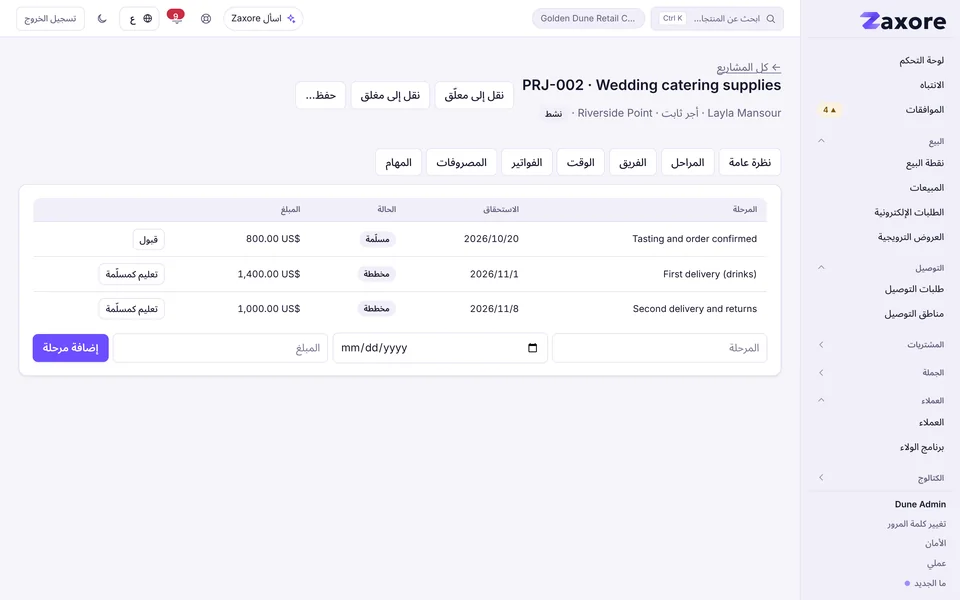Viewport: 960px width, 600px height.
Task: Switch to the نظرة عامة tab
Action: tap(749, 162)
